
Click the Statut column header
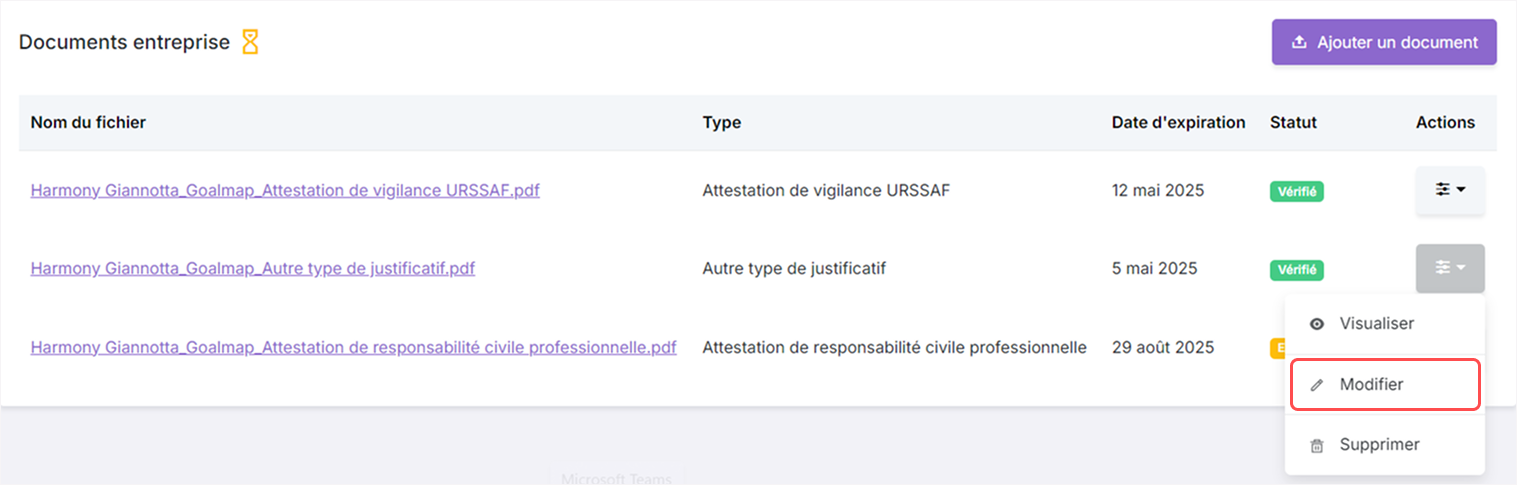pyautogui.click(x=1293, y=122)
